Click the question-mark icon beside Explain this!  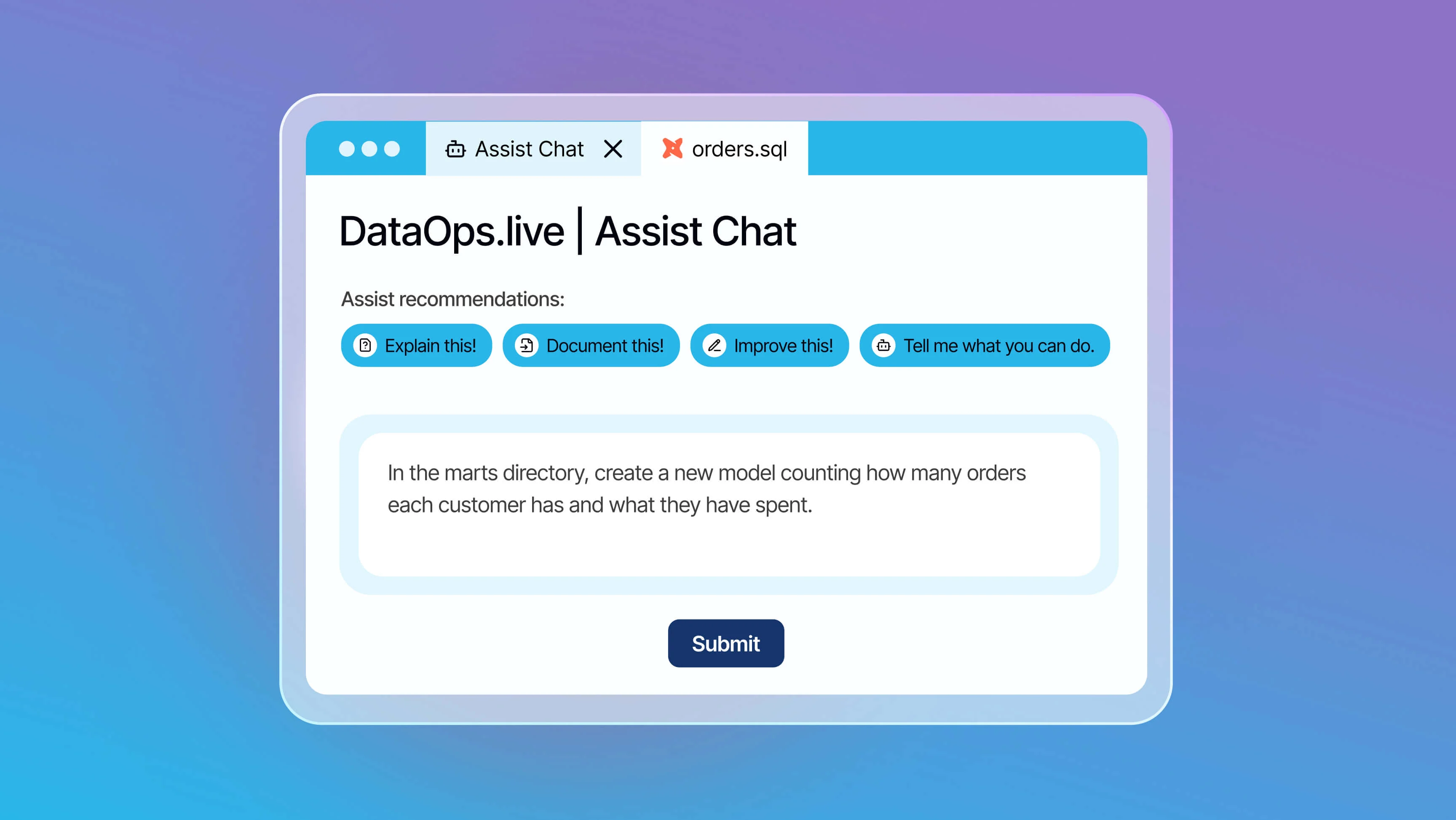(365, 346)
